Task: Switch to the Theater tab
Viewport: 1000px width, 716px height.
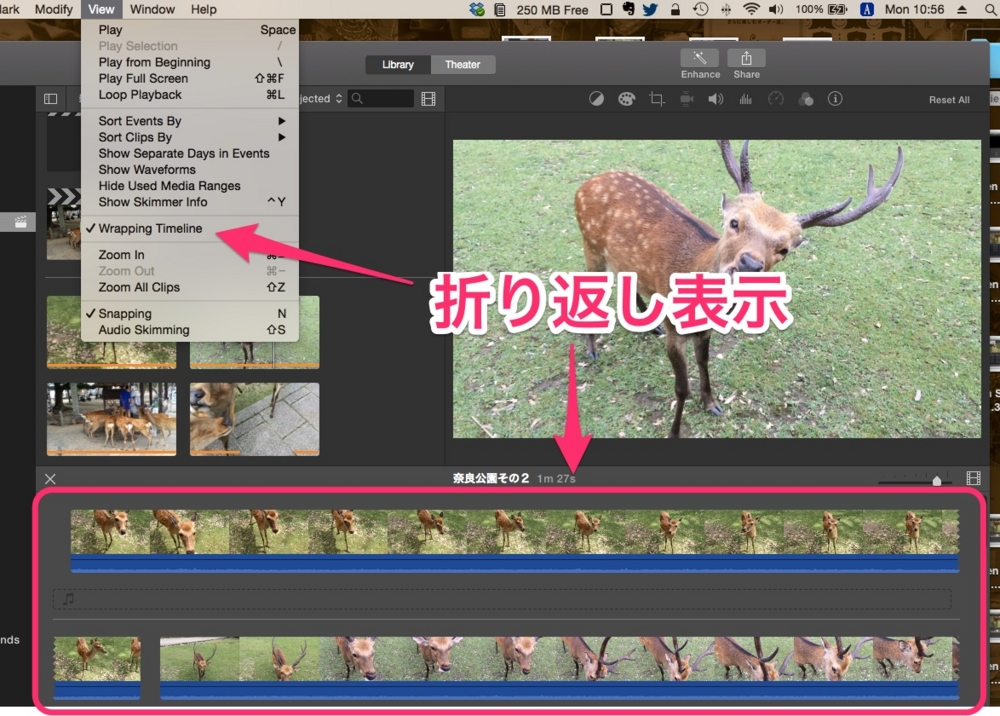Action: (463, 64)
